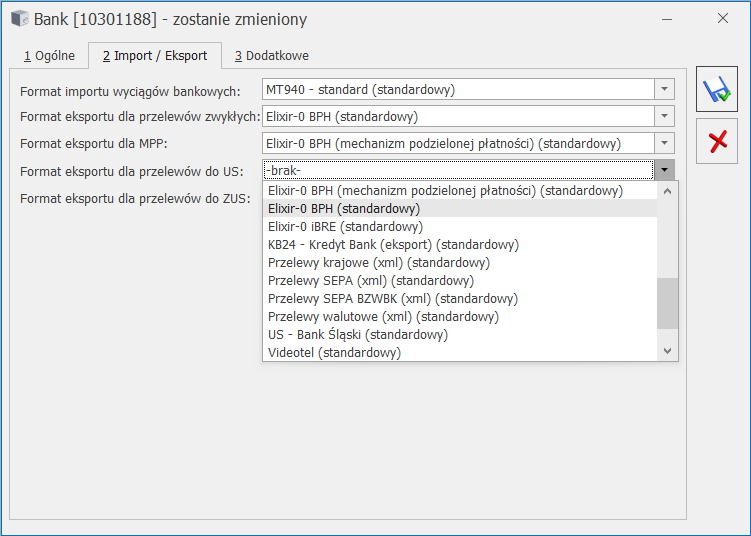Select the Import / Eksport tab
The height and width of the screenshot is (536, 751).
point(155,56)
